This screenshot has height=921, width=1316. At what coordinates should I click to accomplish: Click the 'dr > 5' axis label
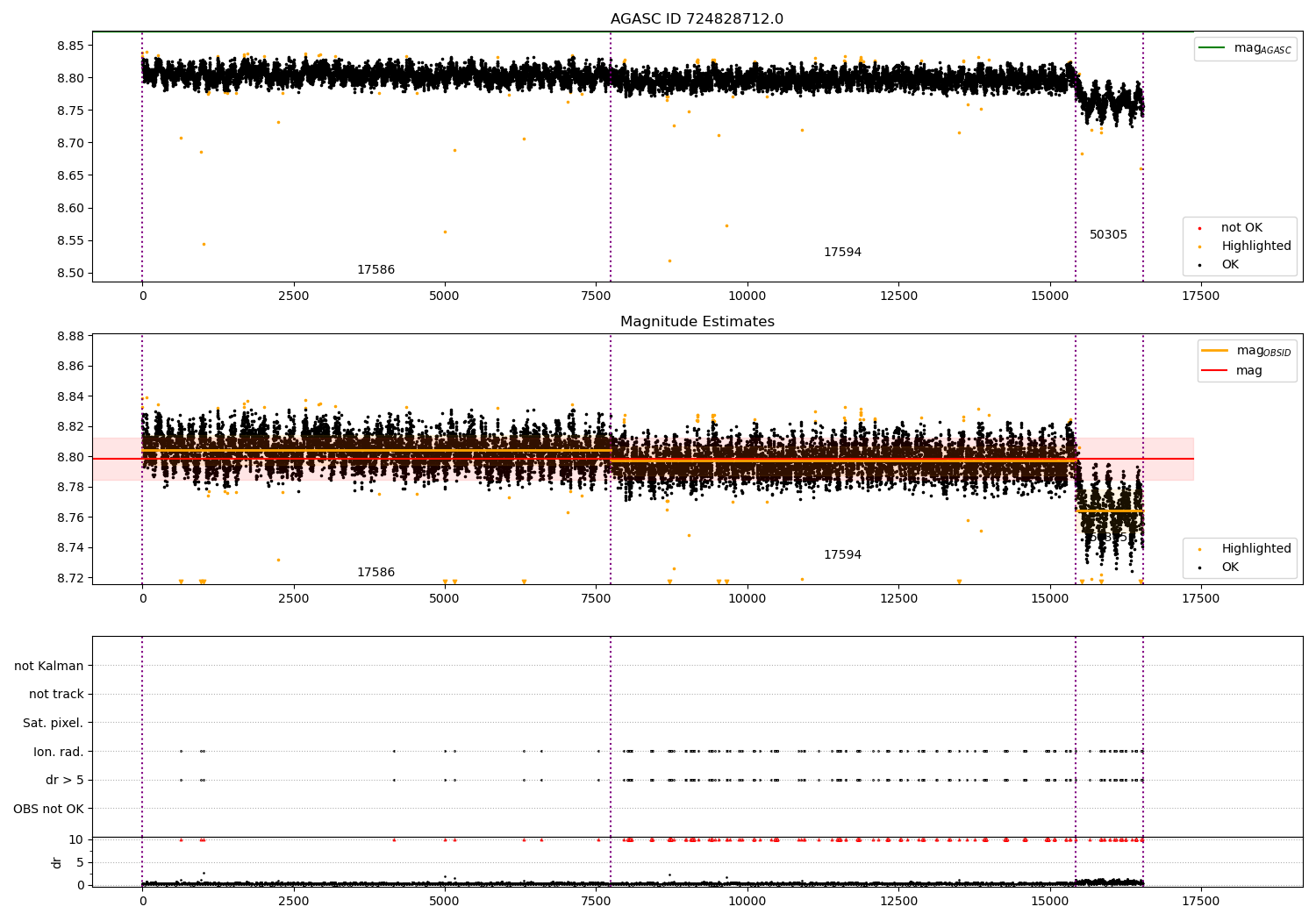click(65, 780)
